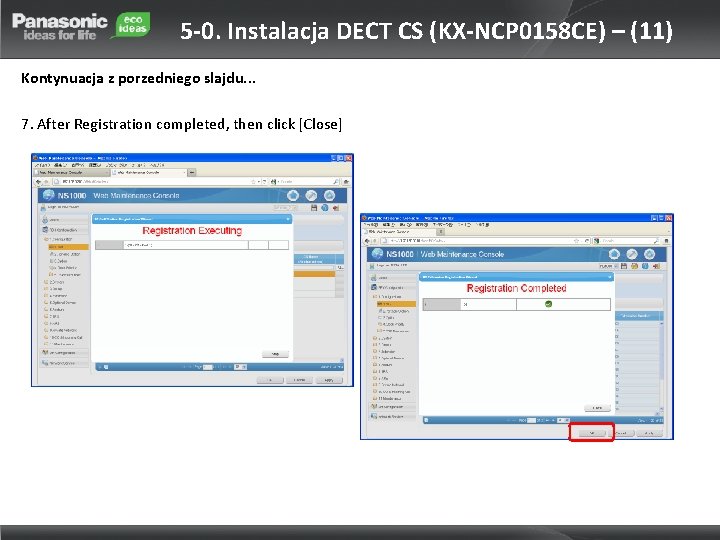
Task: Click green check status icon in Registration Completed table
Action: (548, 304)
